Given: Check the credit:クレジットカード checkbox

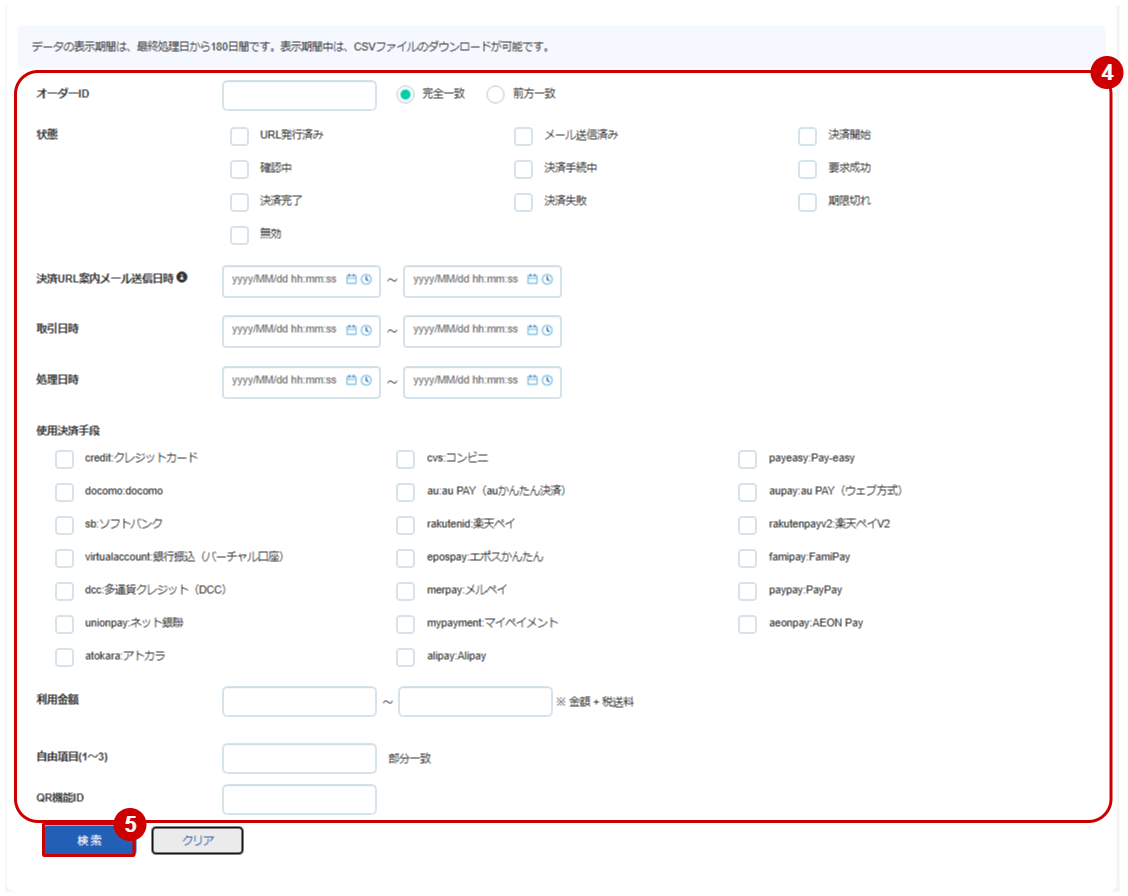Looking at the screenshot, I should coord(65,459).
